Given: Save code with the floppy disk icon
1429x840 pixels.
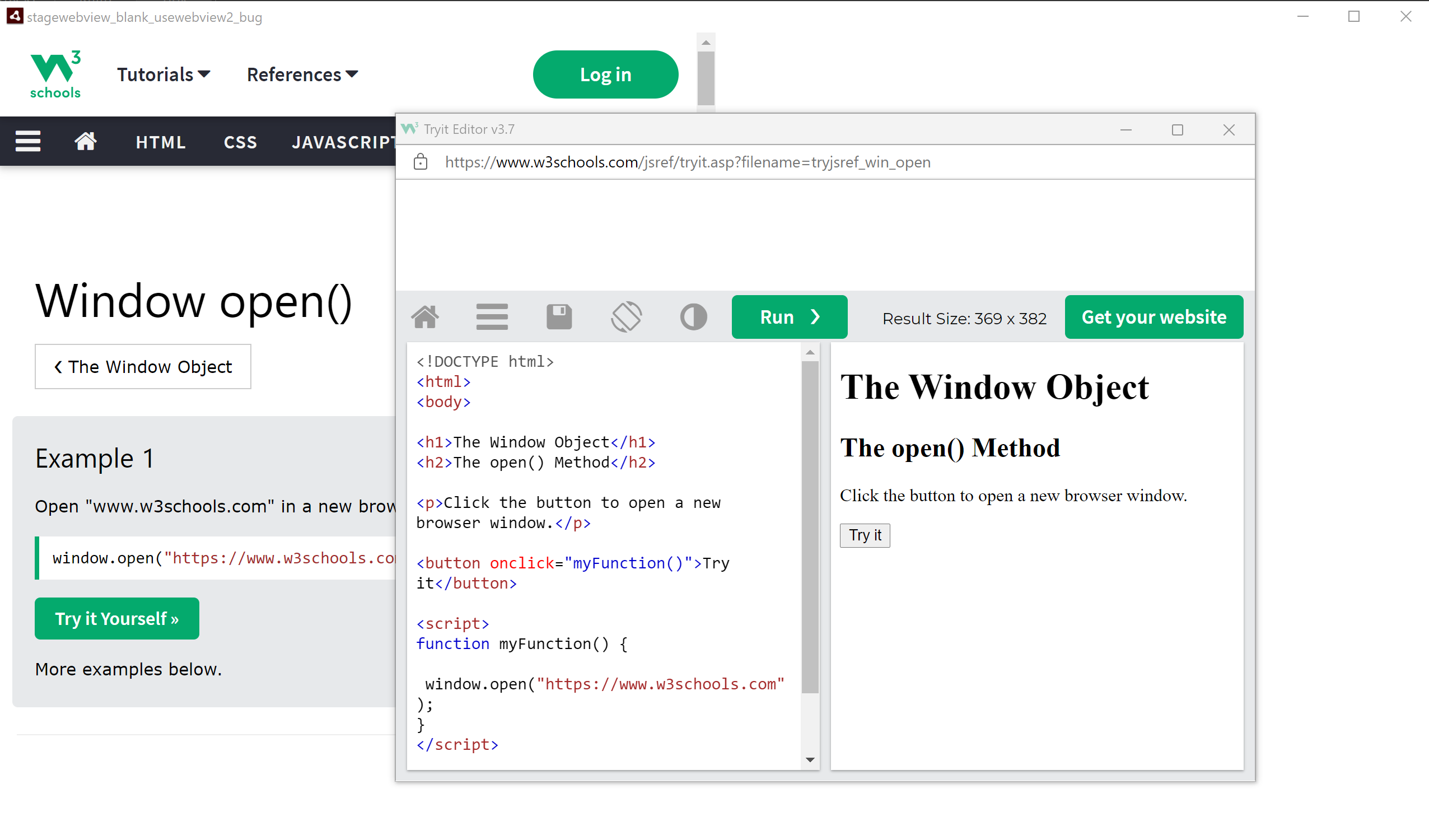Looking at the screenshot, I should click(559, 316).
